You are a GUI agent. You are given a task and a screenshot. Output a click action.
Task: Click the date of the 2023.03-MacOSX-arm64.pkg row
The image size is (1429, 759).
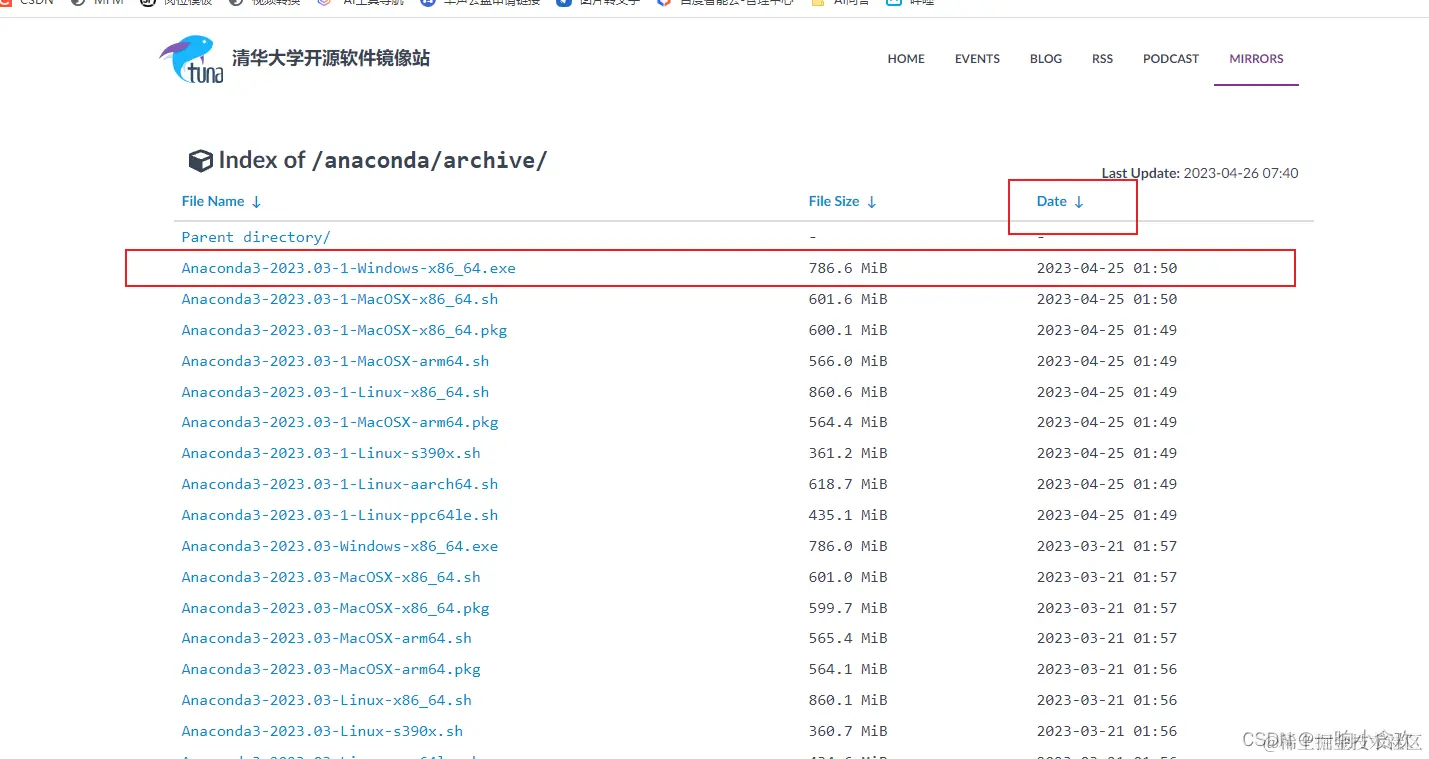coord(1107,669)
